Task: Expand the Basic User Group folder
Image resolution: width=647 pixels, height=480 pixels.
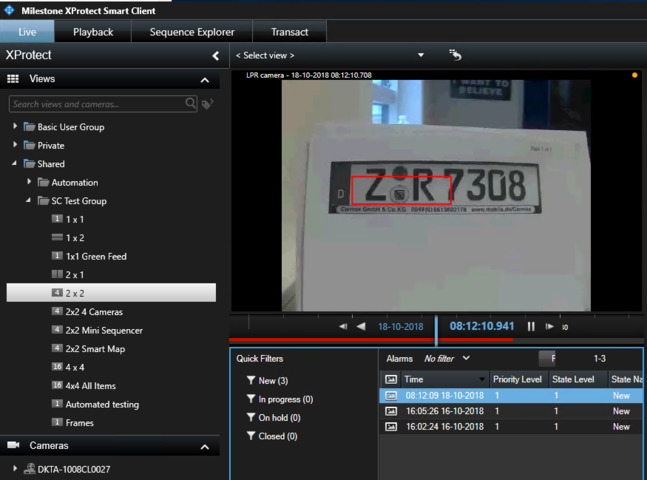Action: (15, 127)
